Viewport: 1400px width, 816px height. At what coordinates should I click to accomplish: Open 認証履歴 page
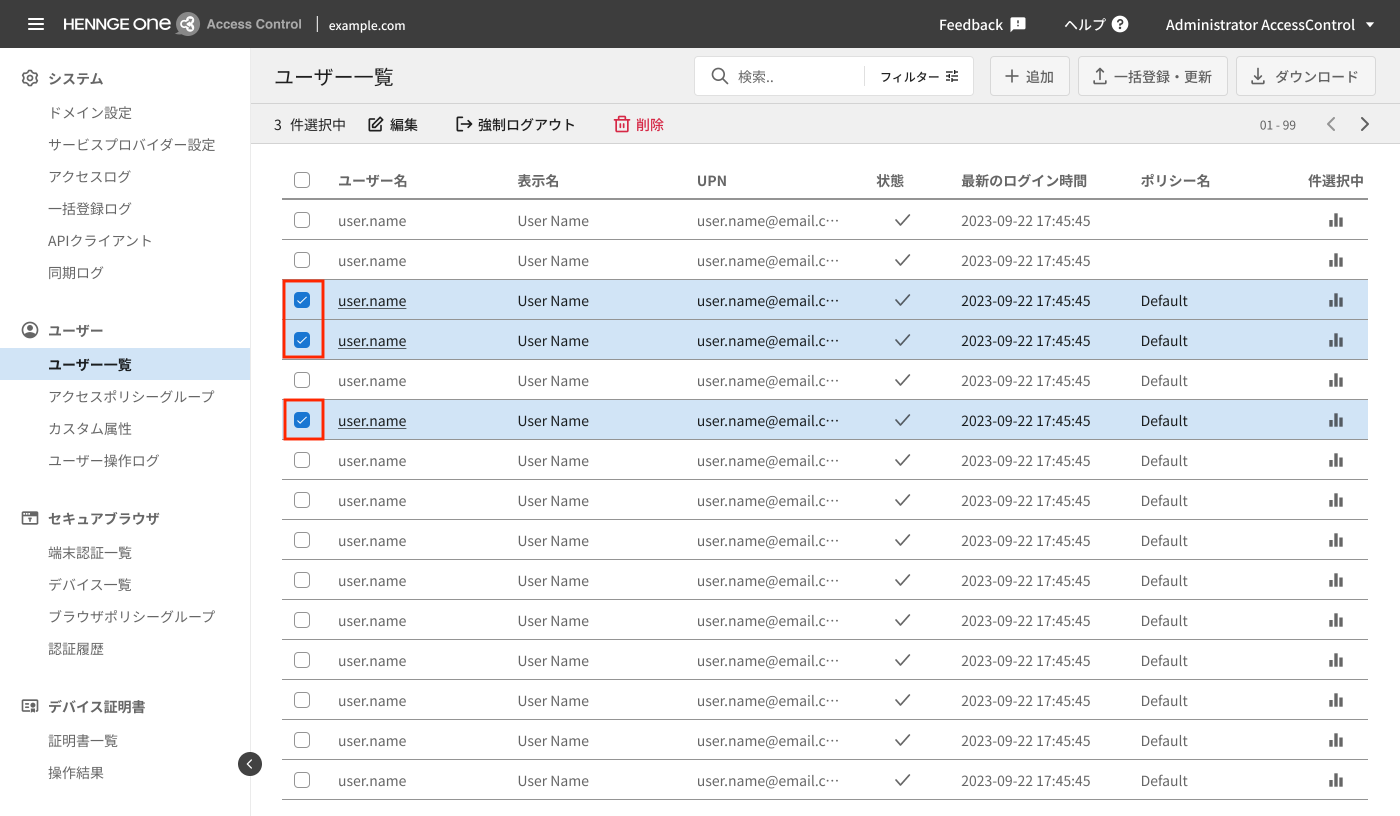pyautogui.click(x=76, y=649)
